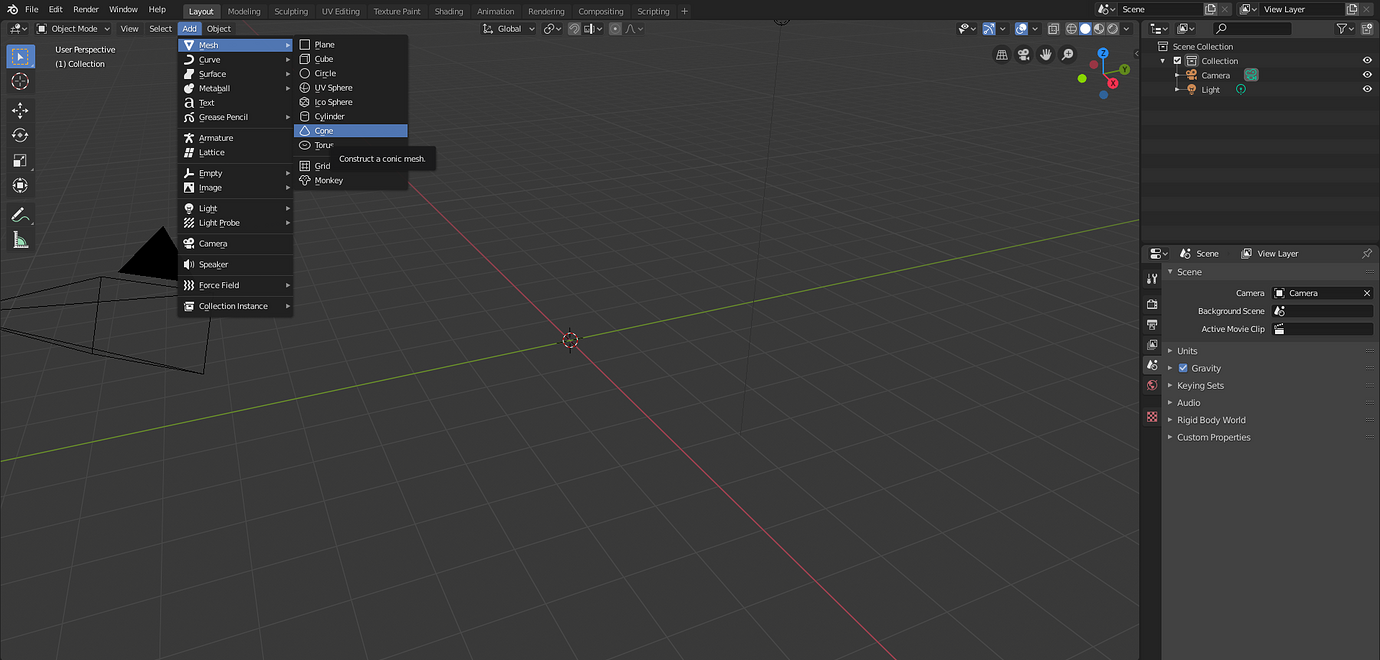Switch to Material Preview shading
The width and height of the screenshot is (1380, 660).
pos(1098,29)
